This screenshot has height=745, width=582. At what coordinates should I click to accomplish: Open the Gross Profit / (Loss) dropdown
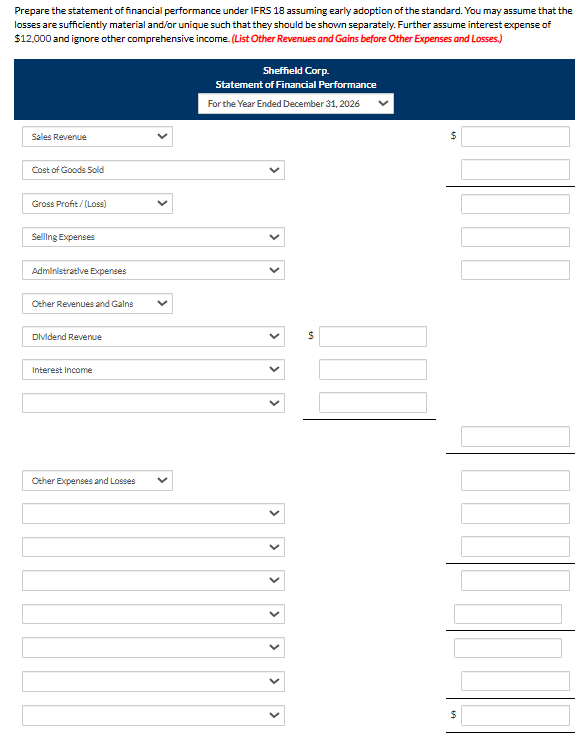(x=97, y=203)
